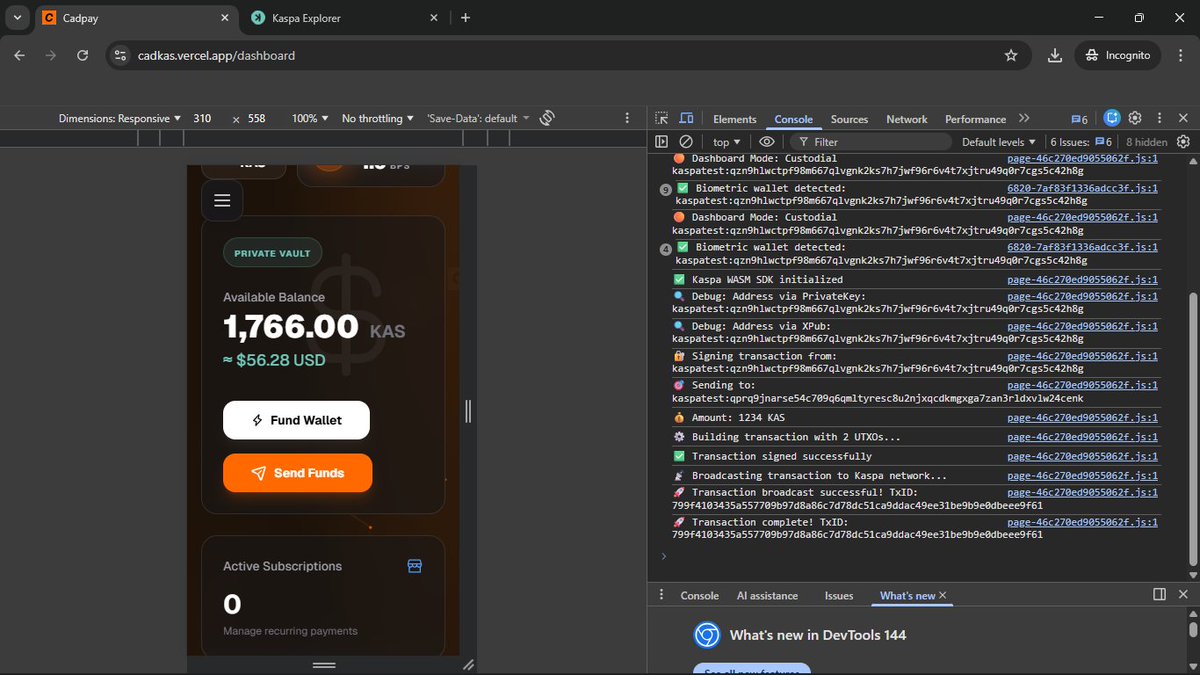The image size is (1200, 675).
Task: Toggle drawer dock orientation icon
Action: point(1159,595)
